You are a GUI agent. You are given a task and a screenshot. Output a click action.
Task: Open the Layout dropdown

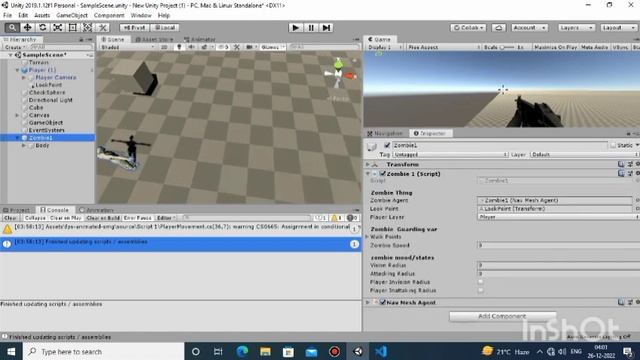(619, 27)
